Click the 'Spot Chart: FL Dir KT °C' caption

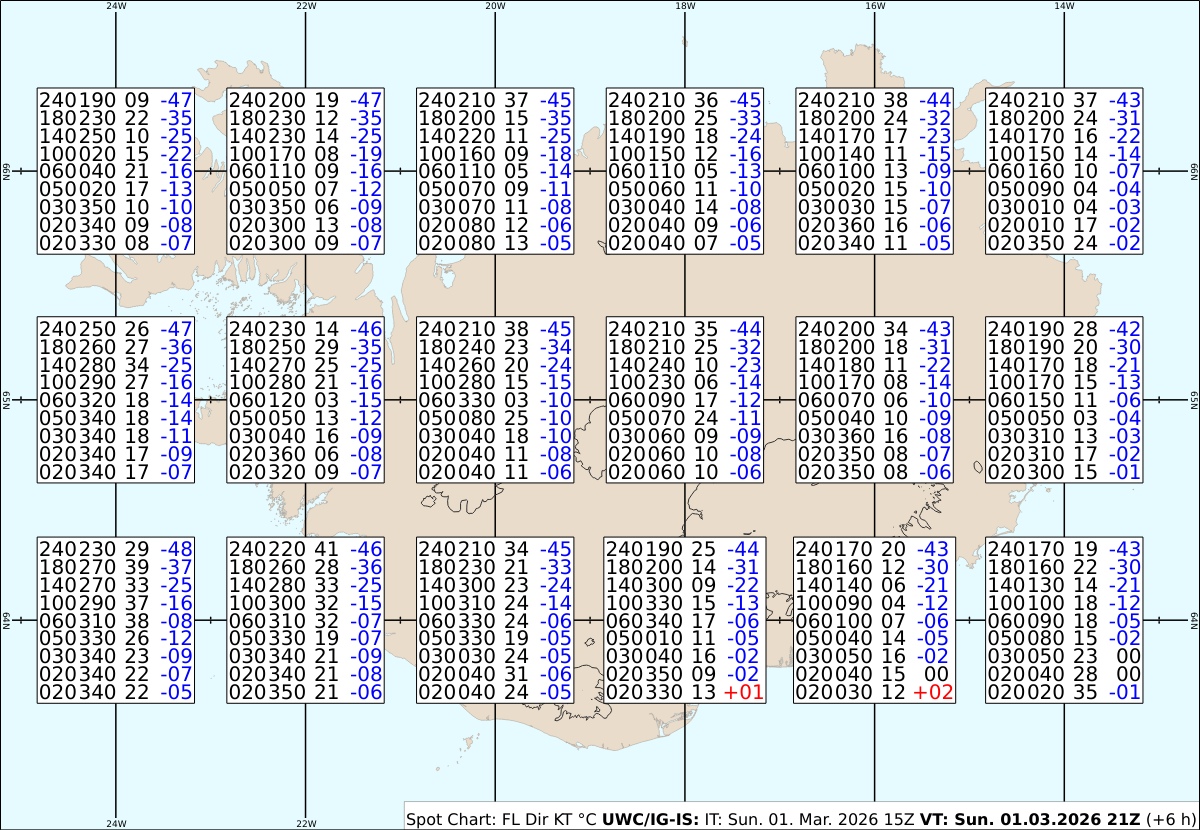(x=501, y=818)
